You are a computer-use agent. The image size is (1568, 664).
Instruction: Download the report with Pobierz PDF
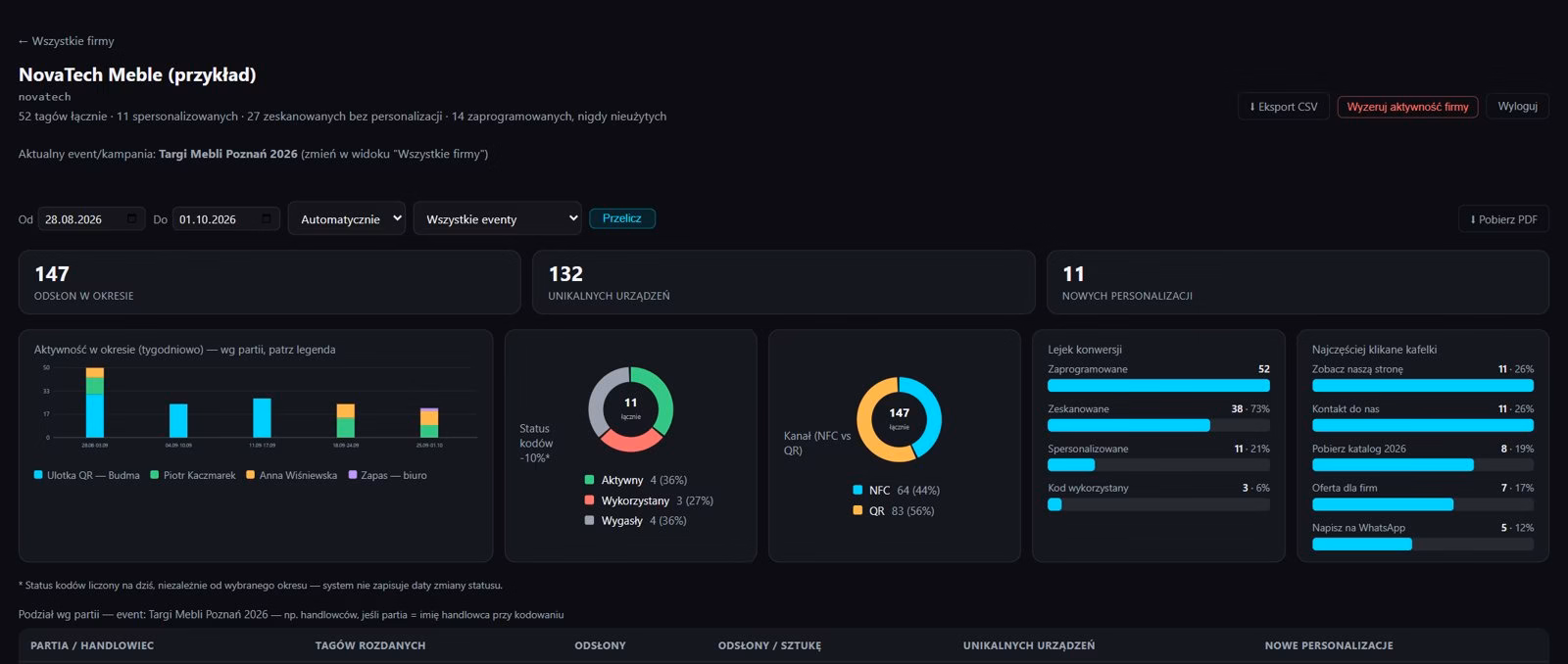[1503, 219]
